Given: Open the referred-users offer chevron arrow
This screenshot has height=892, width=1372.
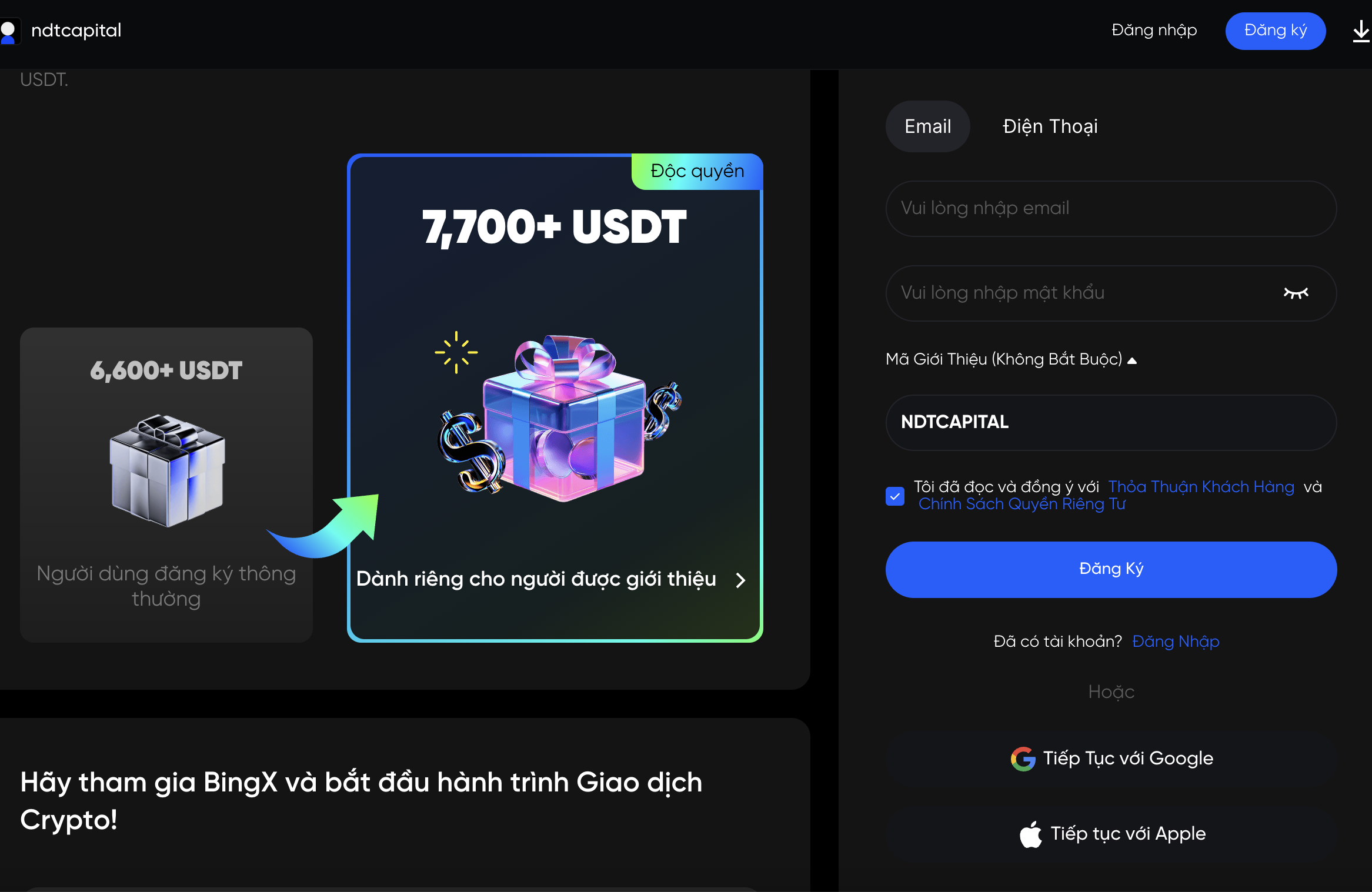Looking at the screenshot, I should [740, 580].
